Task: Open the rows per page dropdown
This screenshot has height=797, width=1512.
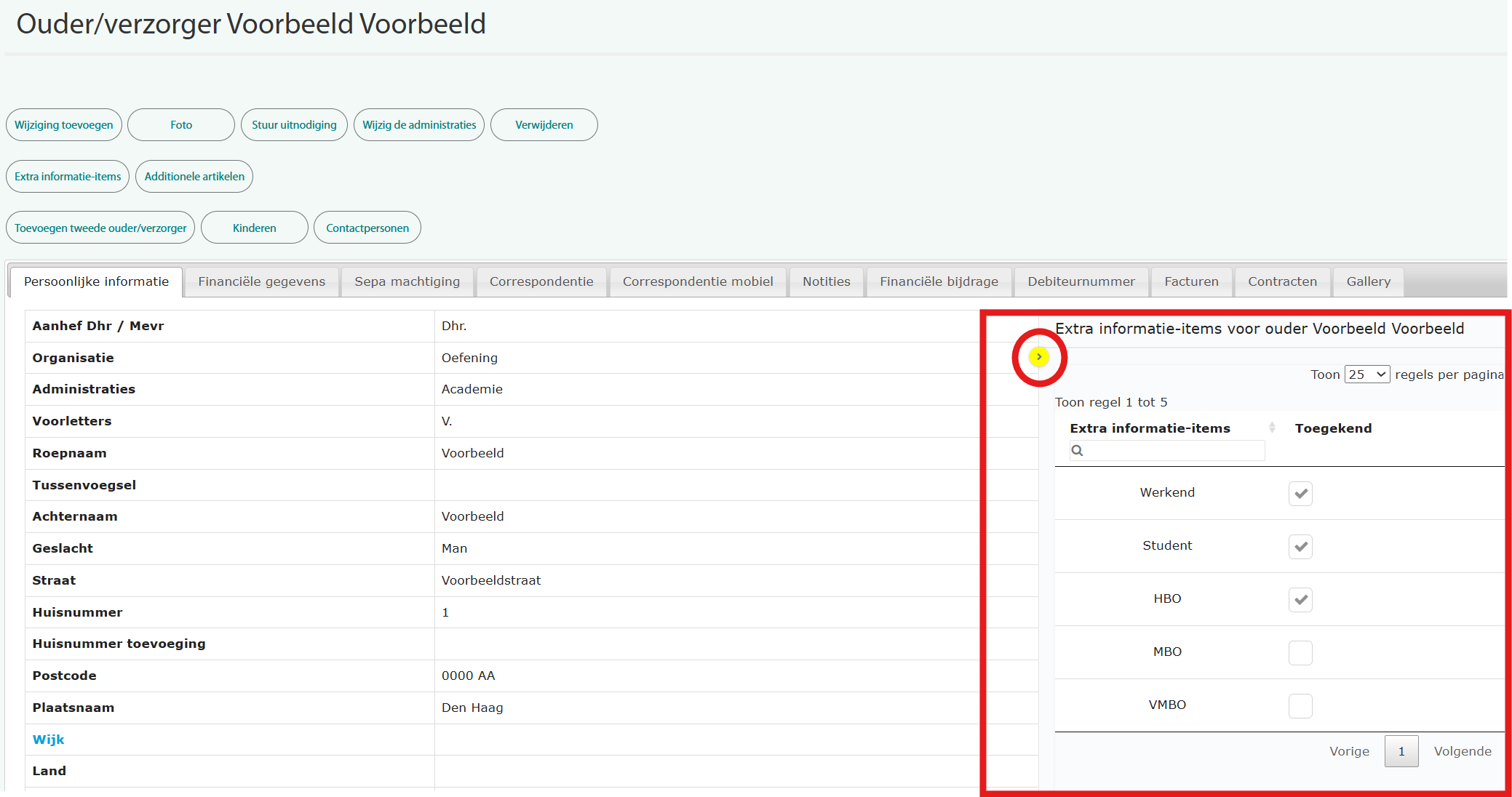Action: pyautogui.click(x=1366, y=375)
